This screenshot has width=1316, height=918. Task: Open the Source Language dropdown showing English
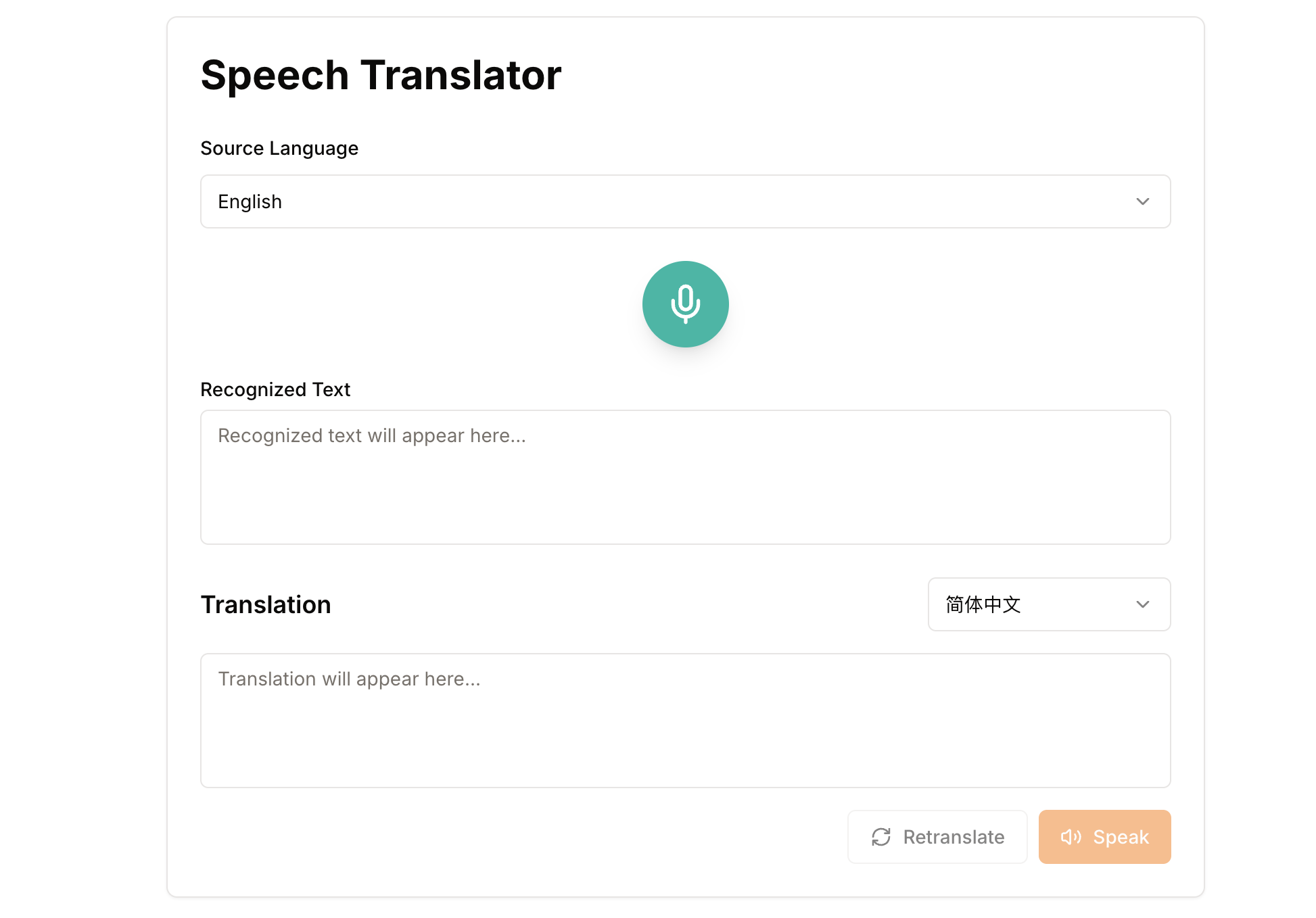(685, 201)
